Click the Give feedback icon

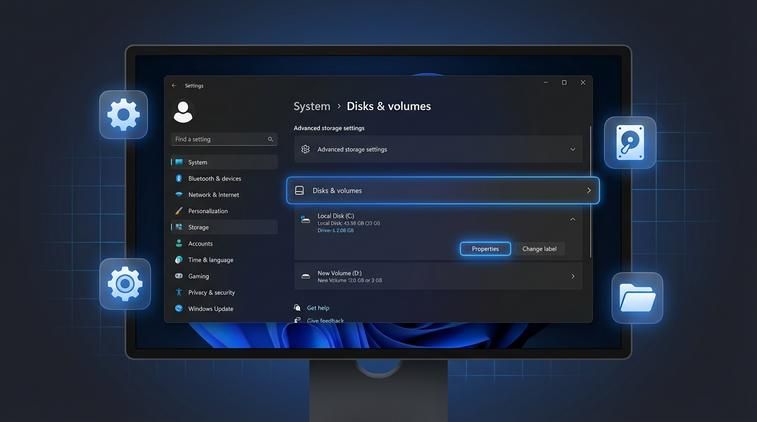(297, 320)
